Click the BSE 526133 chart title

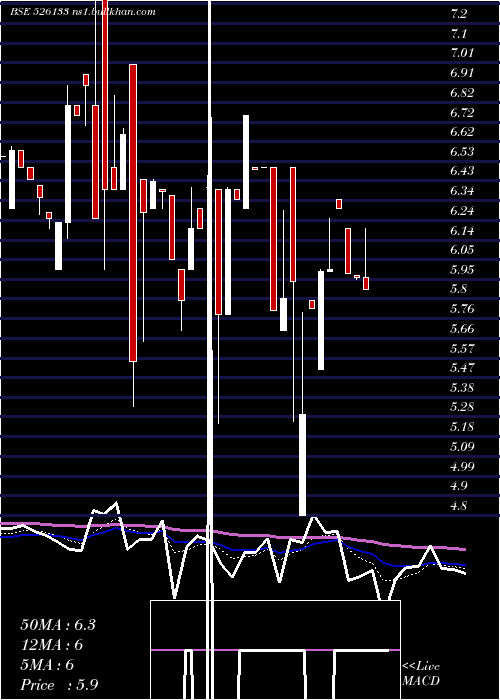[x=83, y=11]
